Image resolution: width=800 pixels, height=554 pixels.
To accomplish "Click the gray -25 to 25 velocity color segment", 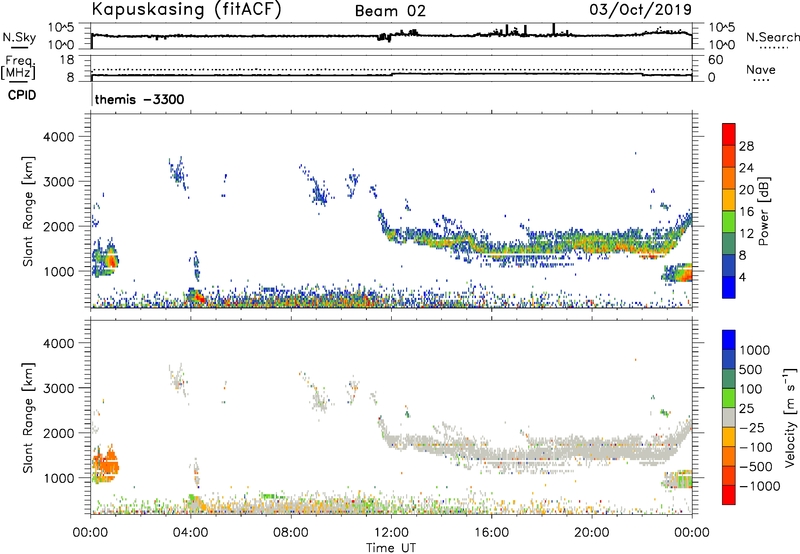I will pyautogui.click(x=729, y=417).
